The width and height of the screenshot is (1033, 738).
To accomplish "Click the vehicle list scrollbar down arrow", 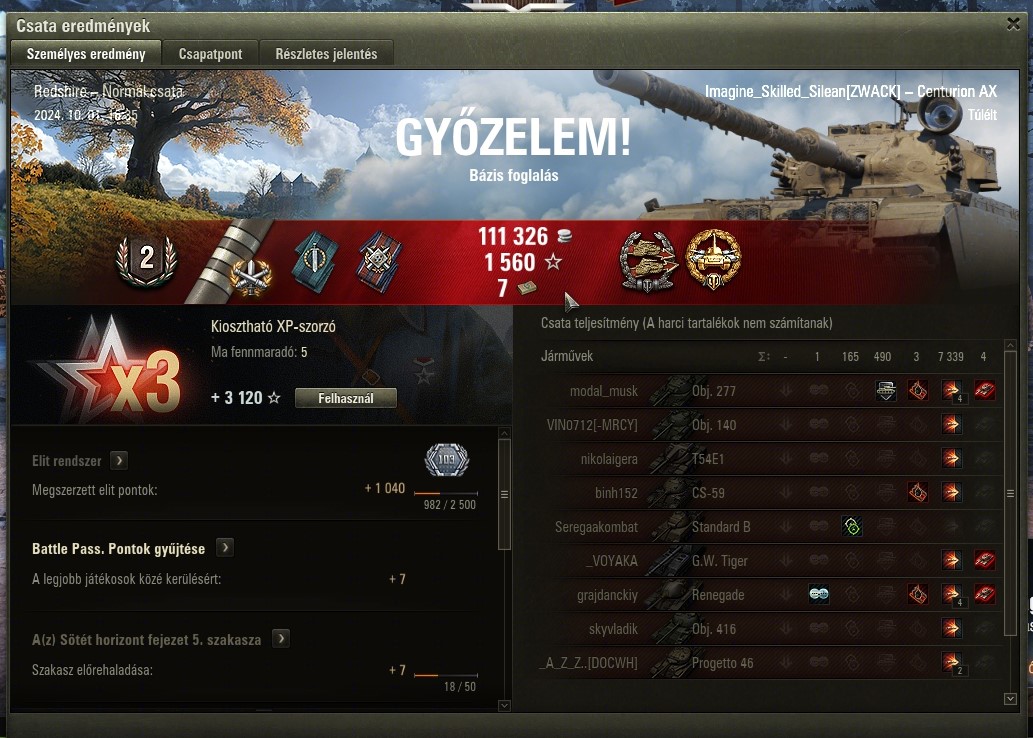I will click(1010, 698).
